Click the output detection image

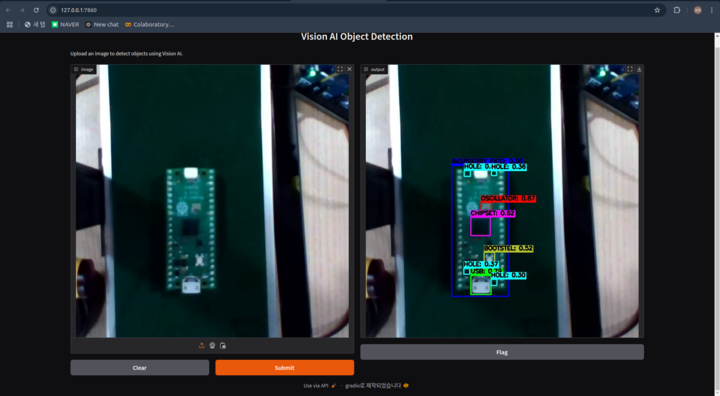pyautogui.click(x=502, y=201)
